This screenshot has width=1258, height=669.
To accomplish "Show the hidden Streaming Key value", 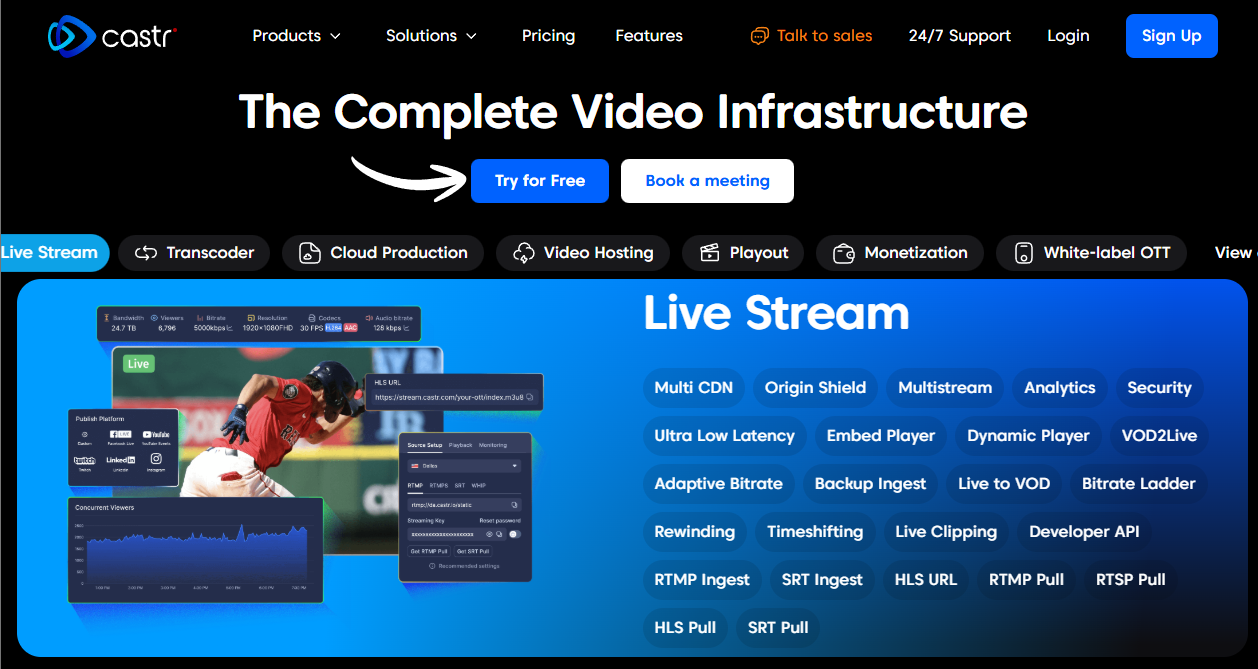I will pyautogui.click(x=489, y=534).
